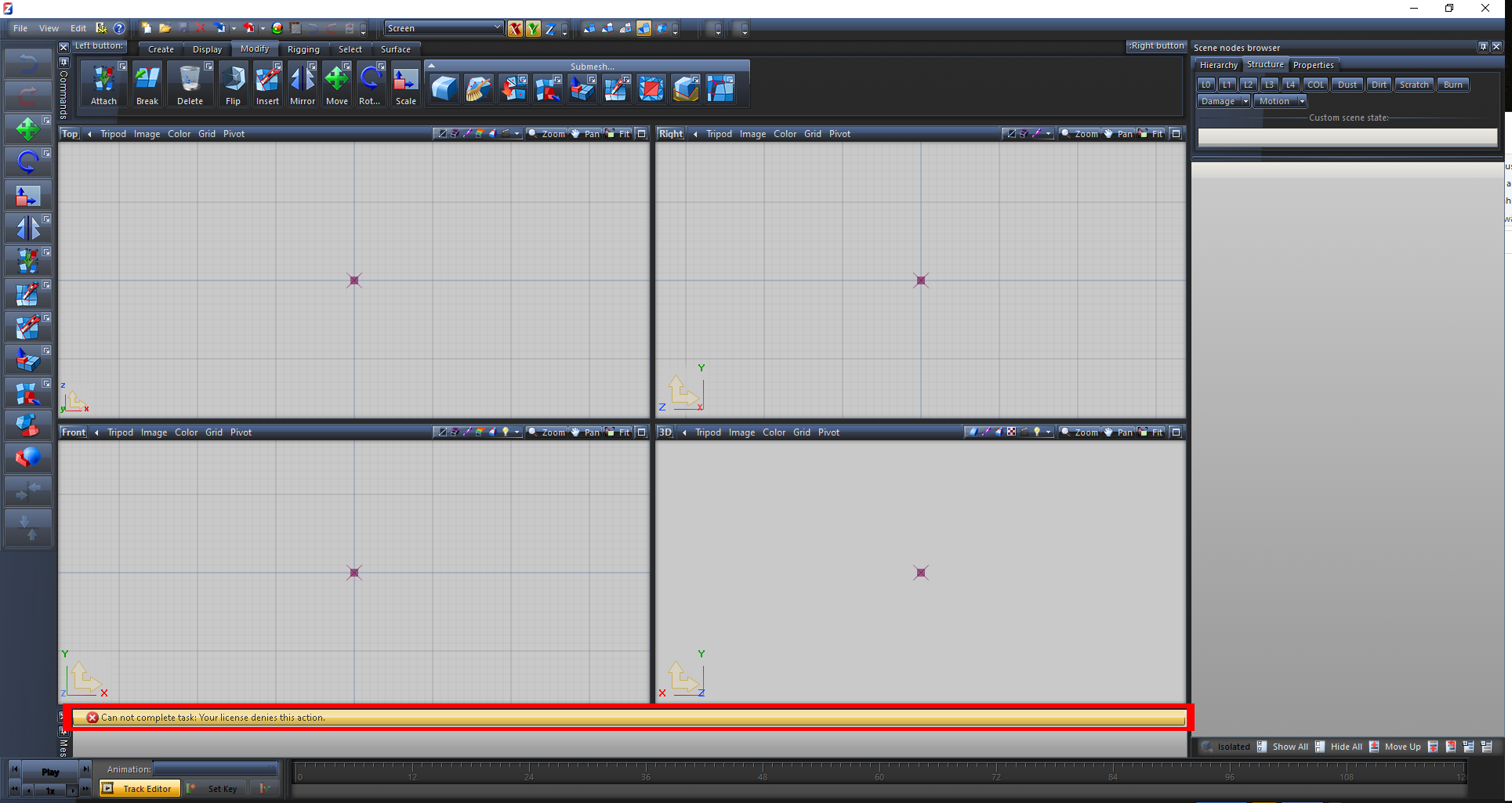Switch to the Rigging tab
This screenshot has width=1512, height=803.
pyautogui.click(x=303, y=49)
